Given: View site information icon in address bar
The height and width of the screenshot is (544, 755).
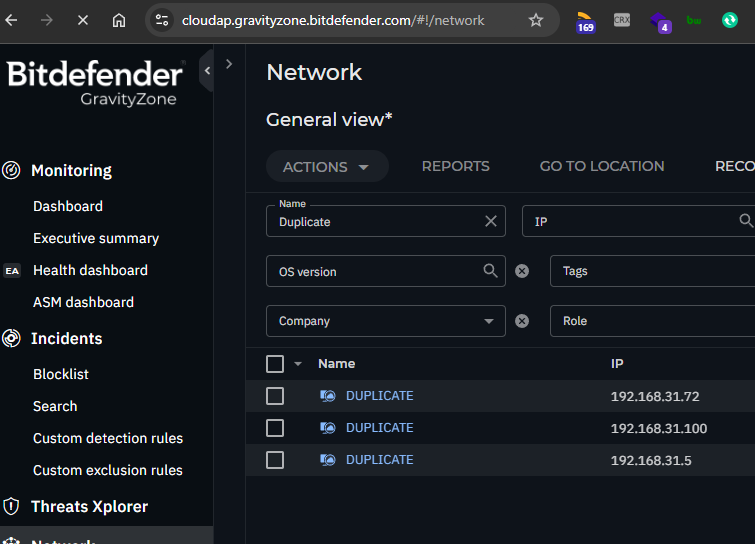Looking at the screenshot, I should click(x=162, y=20).
